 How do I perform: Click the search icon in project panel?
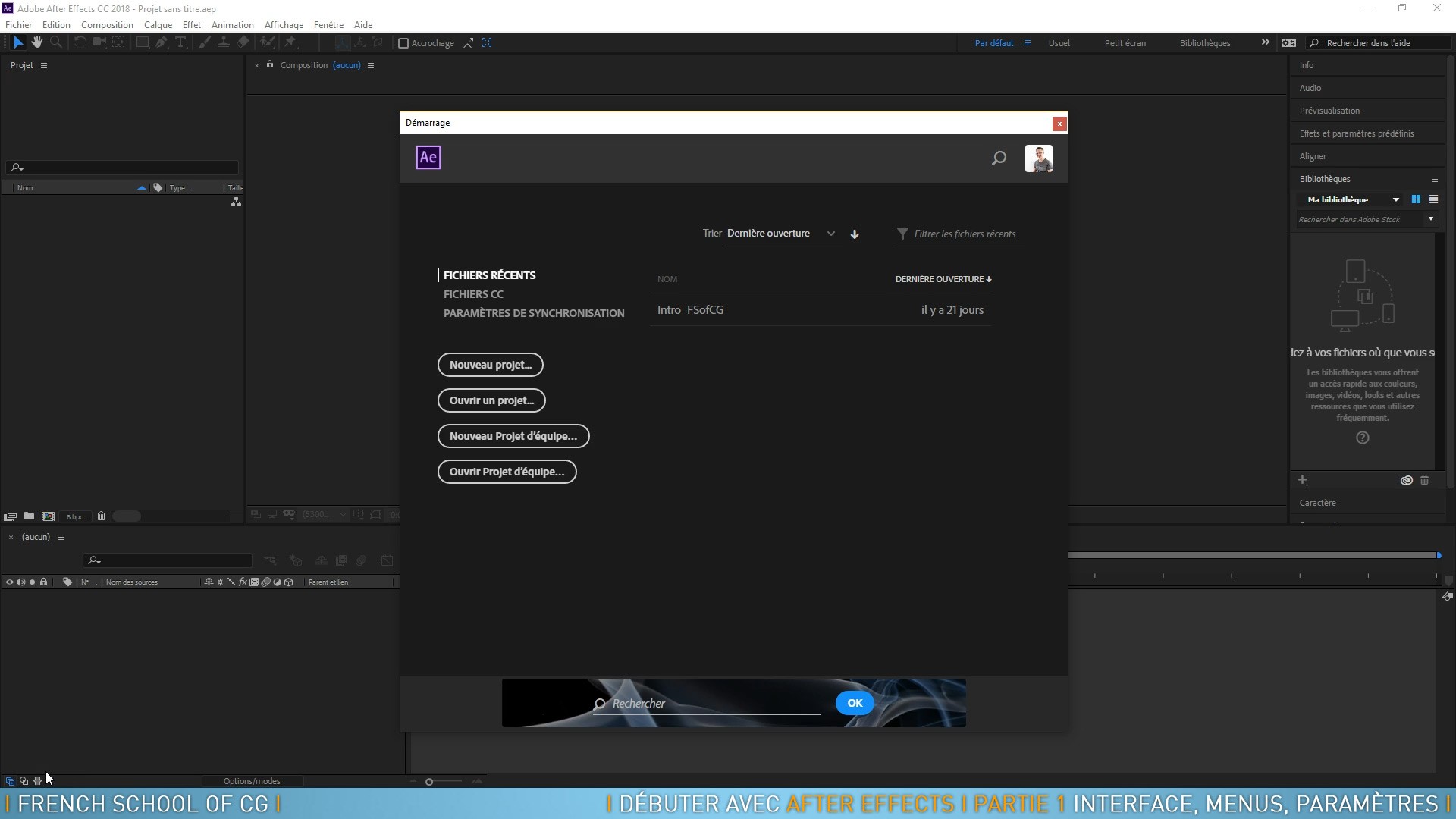17,167
